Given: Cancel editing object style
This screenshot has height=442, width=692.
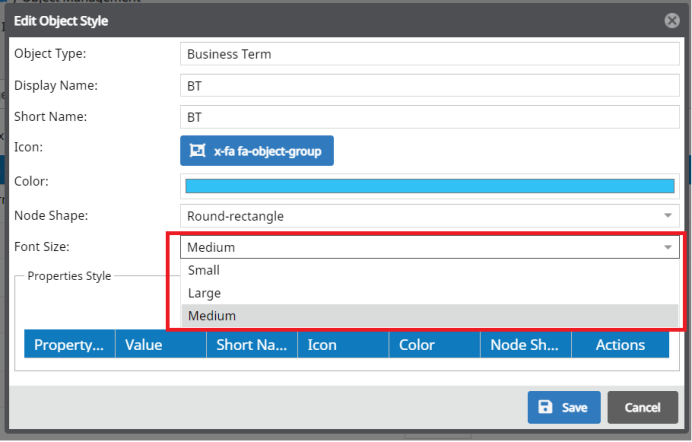Looking at the screenshot, I should pos(643,407).
